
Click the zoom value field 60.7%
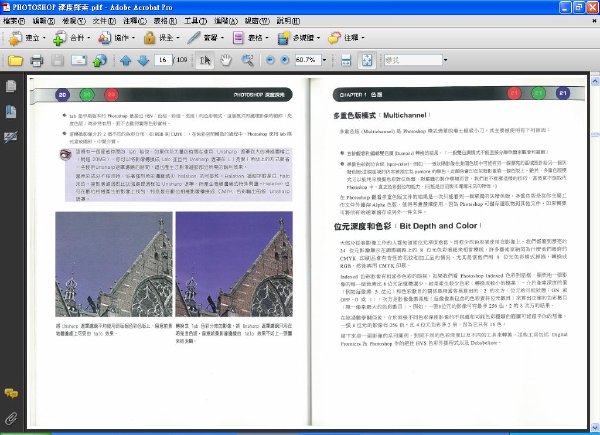[x=308, y=60]
